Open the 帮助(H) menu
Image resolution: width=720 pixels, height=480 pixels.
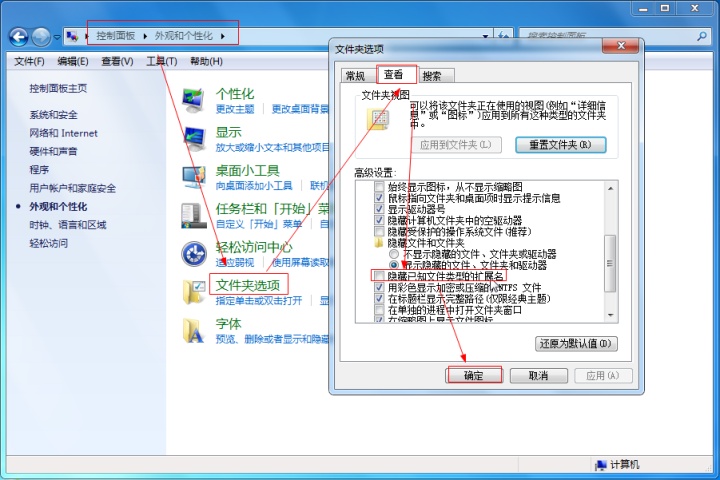tap(206, 61)
